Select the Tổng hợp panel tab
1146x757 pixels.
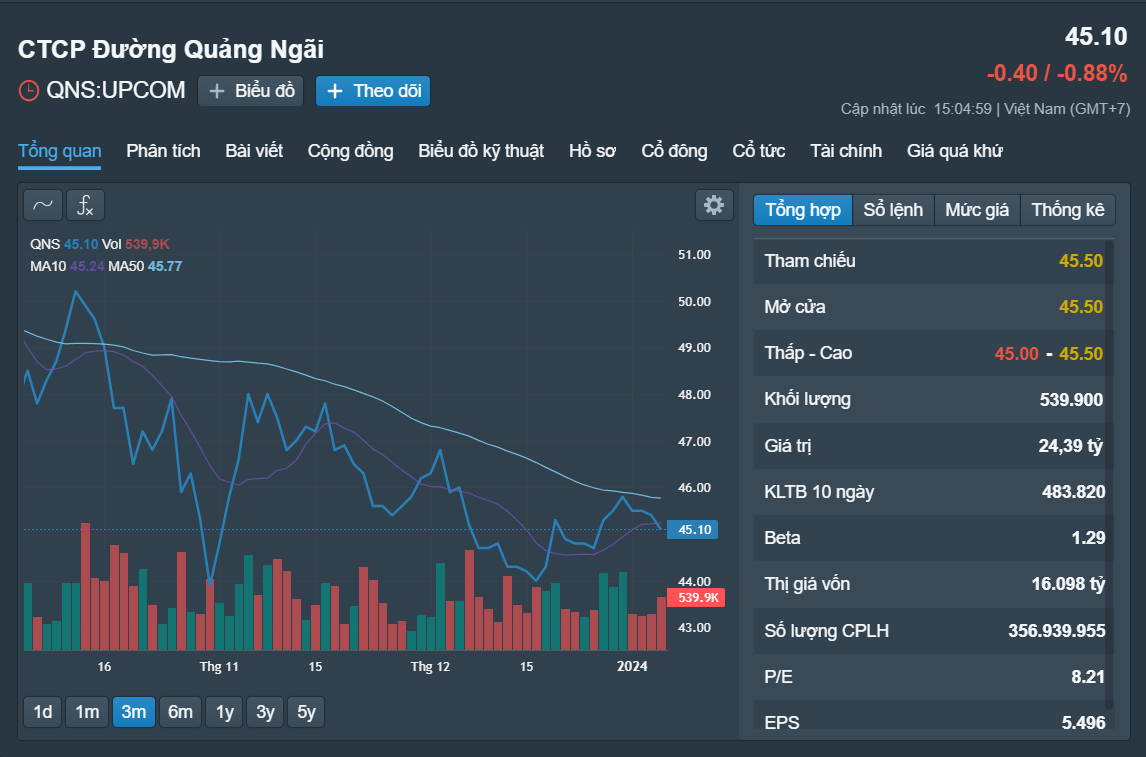point(802,210)
